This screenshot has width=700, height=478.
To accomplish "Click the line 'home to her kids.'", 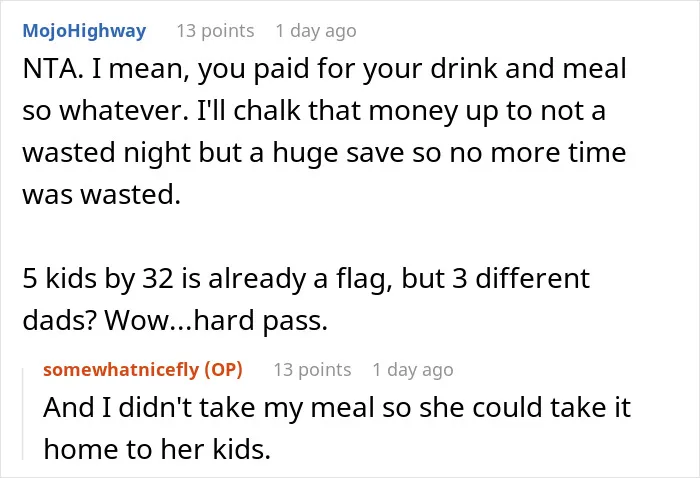I will click(157, 449).
